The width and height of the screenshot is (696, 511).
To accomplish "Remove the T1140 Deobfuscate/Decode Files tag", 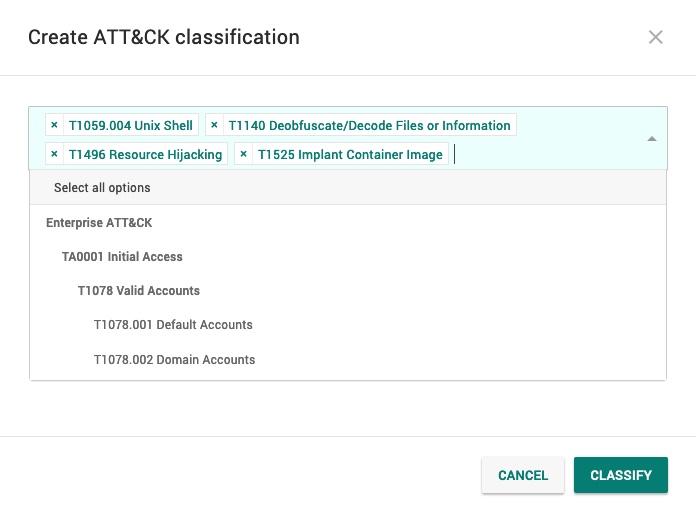I will click(214, 126).
